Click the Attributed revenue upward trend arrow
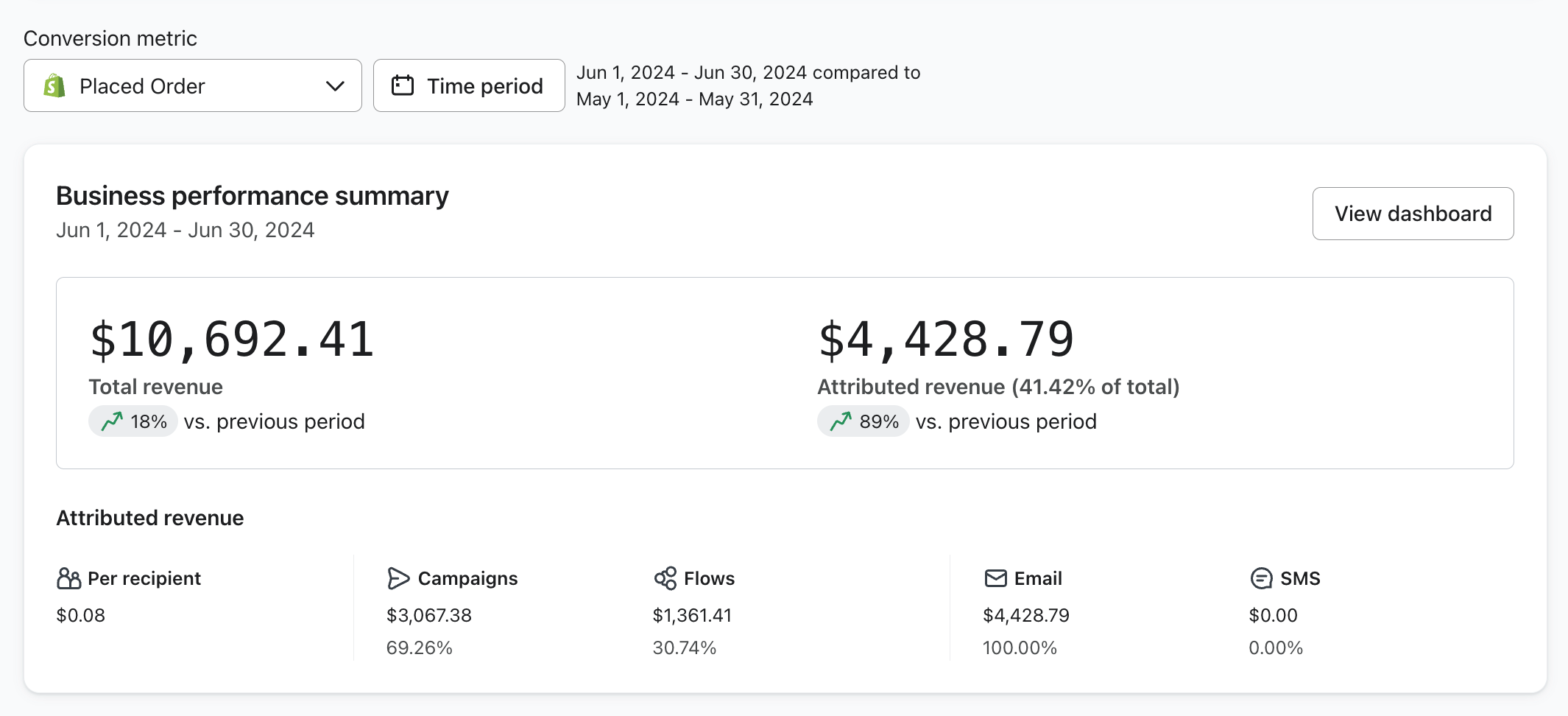The width and height of the screenshot is (1568, 716). [841, 421]
